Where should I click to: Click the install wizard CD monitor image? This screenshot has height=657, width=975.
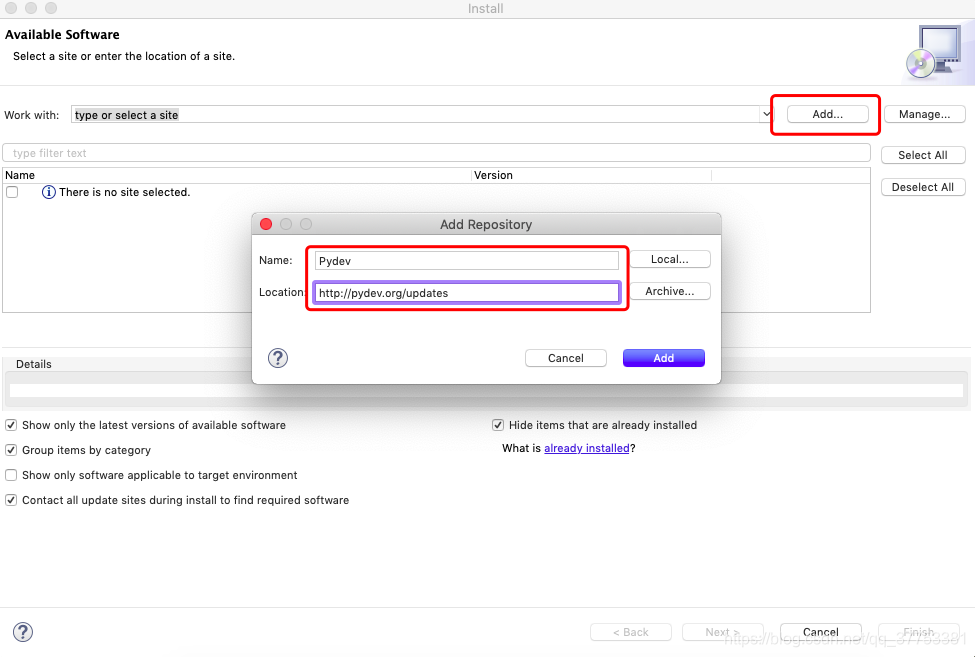click(936, 52)
